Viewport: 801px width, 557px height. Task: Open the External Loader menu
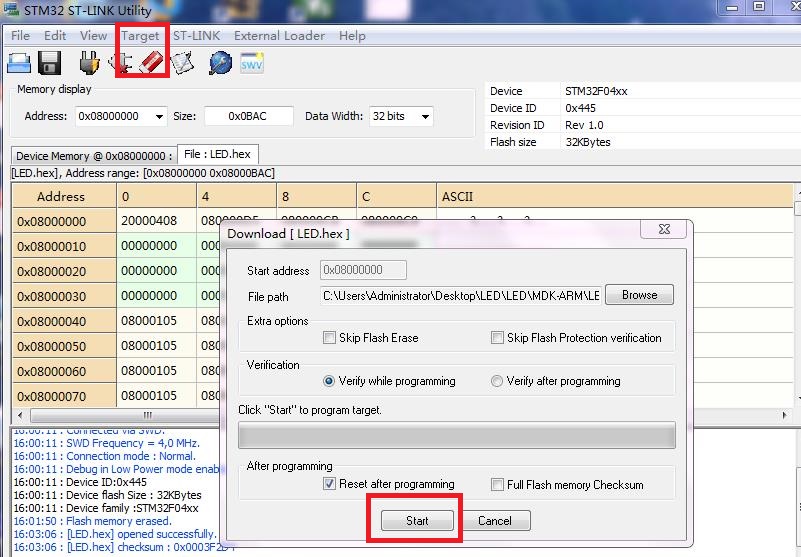pyautogui.click(x=279, y=36)
